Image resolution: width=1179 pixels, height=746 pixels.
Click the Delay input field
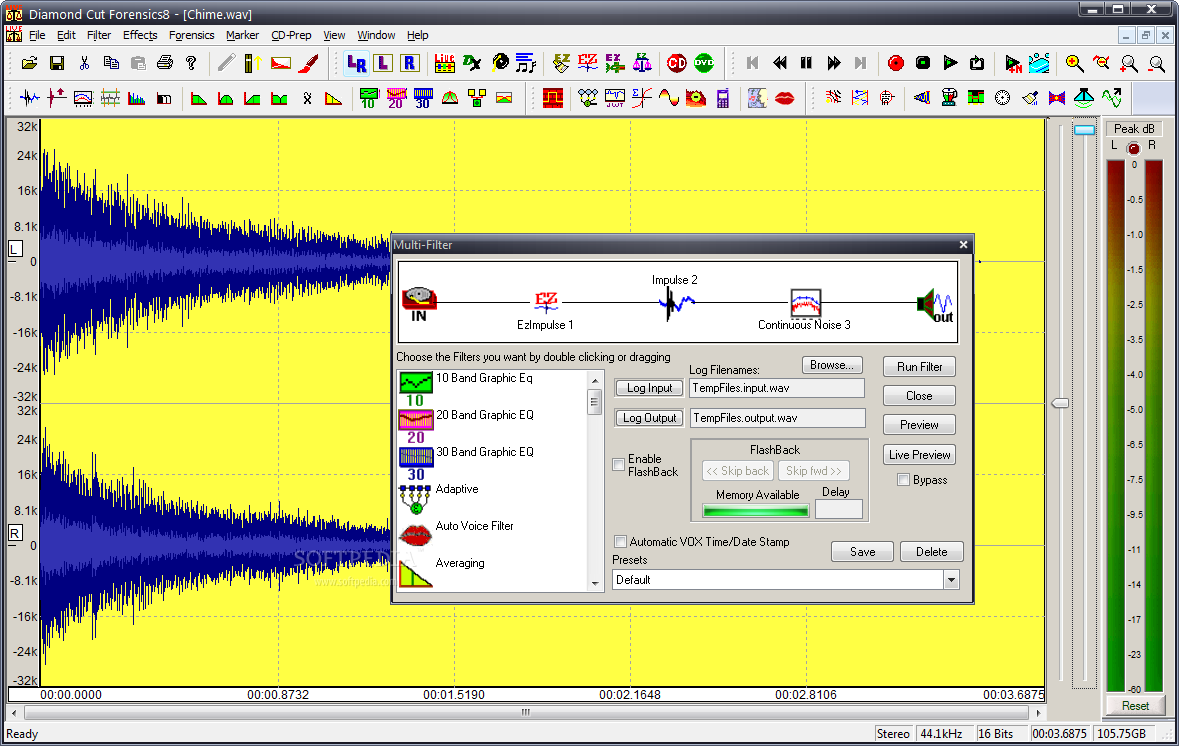pos(838,509)
